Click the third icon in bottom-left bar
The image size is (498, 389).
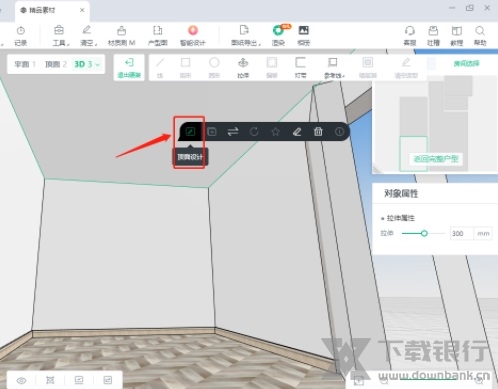pos(79,380)
